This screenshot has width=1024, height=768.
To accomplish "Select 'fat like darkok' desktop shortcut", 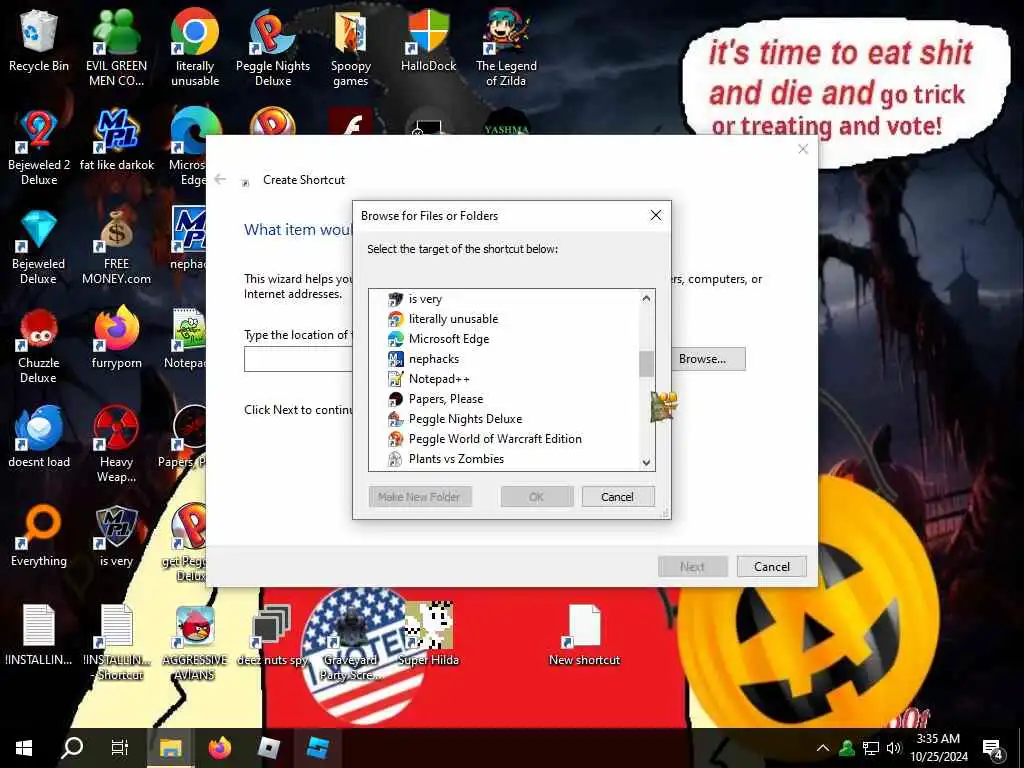I will [116, 140].
